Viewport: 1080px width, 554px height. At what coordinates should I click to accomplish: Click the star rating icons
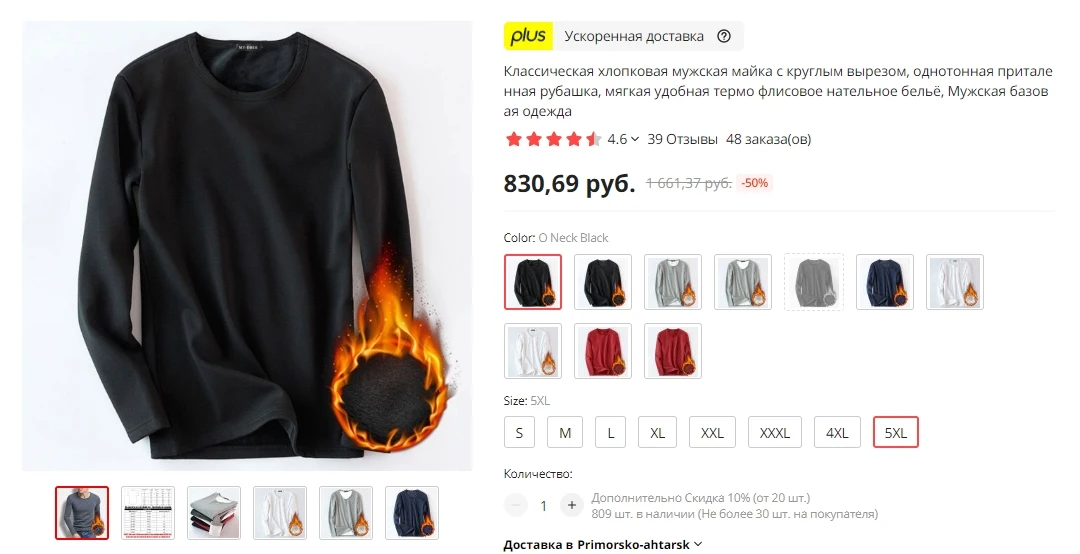click(553, 139)
